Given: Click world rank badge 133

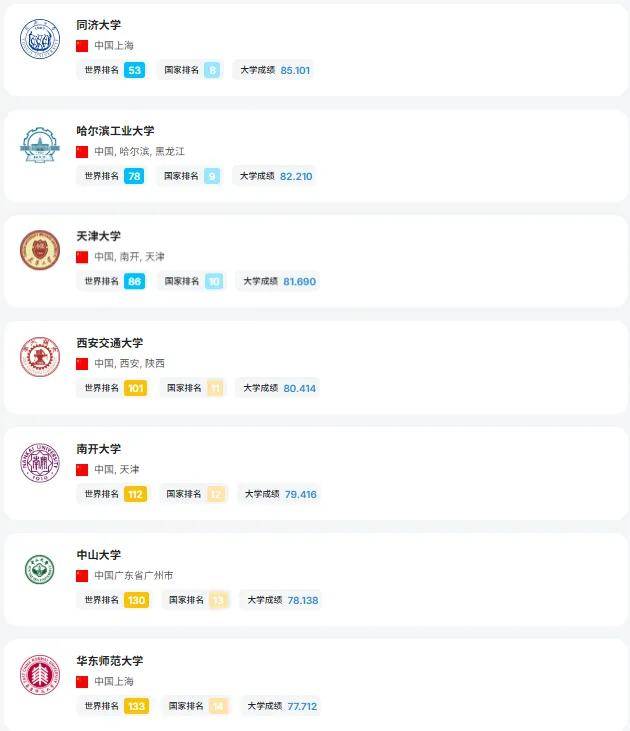Looking at the screenshot, I should pyautogui.click(x=136, y=706).
